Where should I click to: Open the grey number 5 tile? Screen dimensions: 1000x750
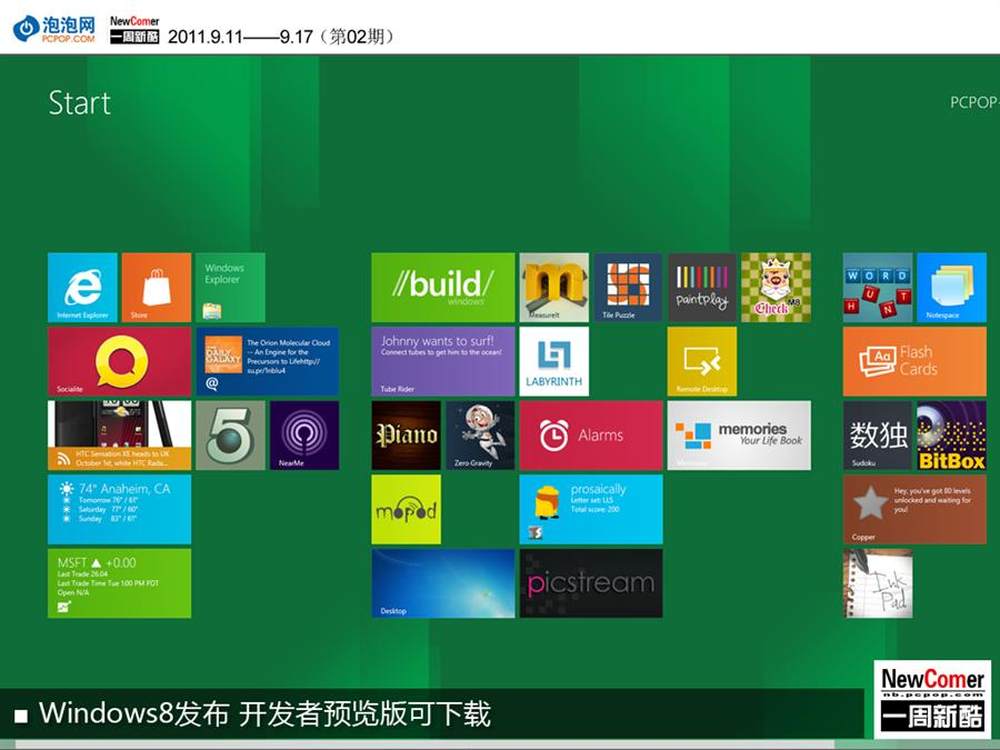(230, 436)
